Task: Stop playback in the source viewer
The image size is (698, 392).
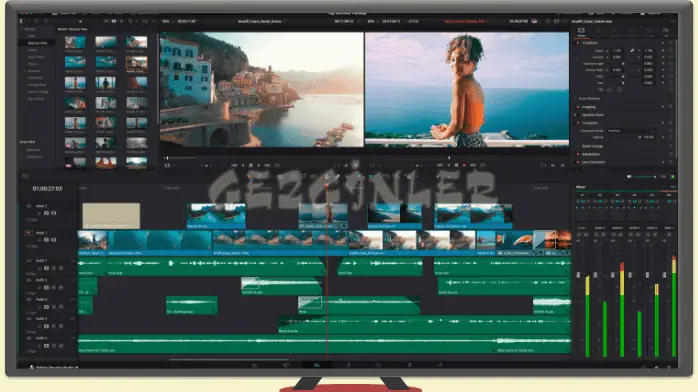Action: [x=251, y=165]
